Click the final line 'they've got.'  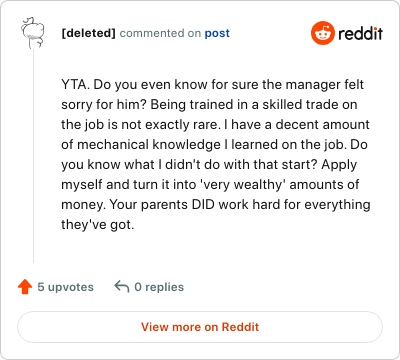97,225
